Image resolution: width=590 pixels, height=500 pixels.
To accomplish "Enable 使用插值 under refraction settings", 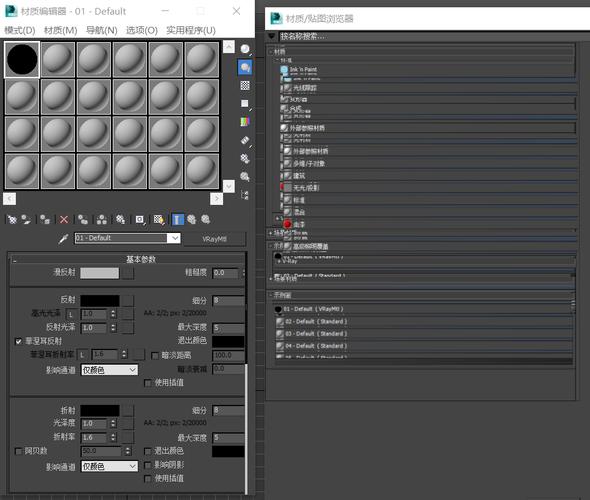I will 148,479.
